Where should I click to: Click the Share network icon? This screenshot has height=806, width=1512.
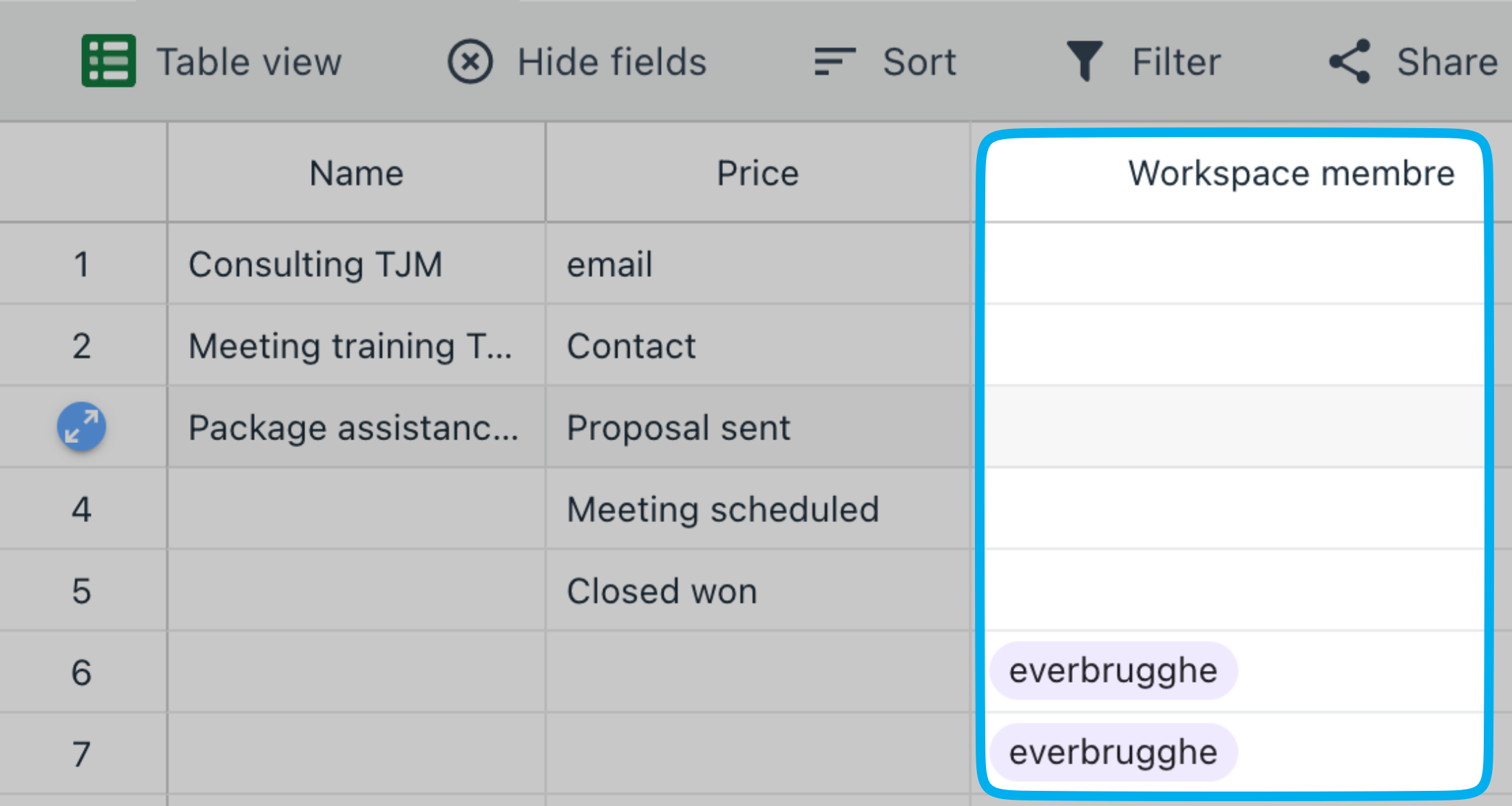[1350, 61]
